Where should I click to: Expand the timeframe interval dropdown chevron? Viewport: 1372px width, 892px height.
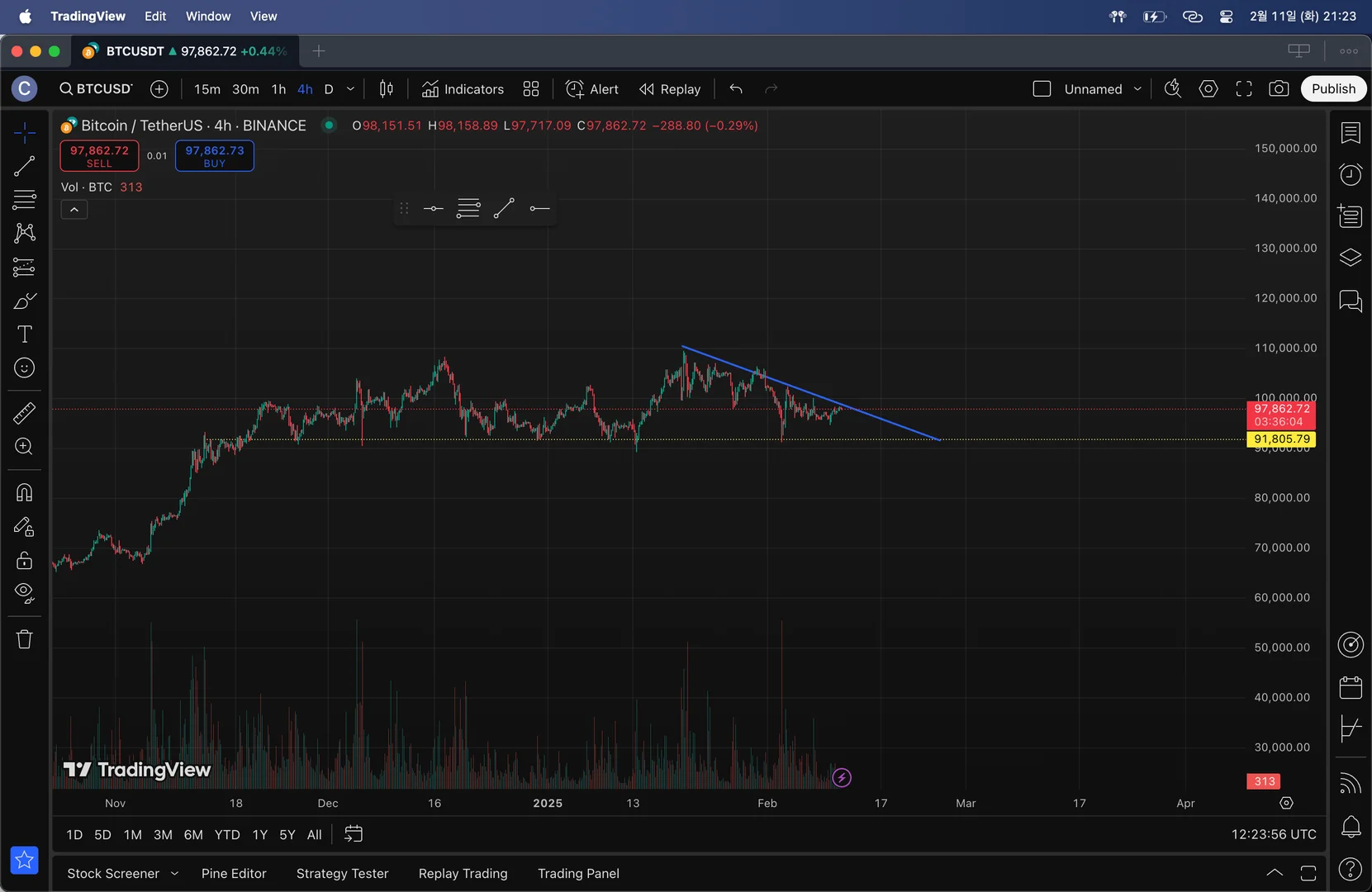[x=350, y=89]
